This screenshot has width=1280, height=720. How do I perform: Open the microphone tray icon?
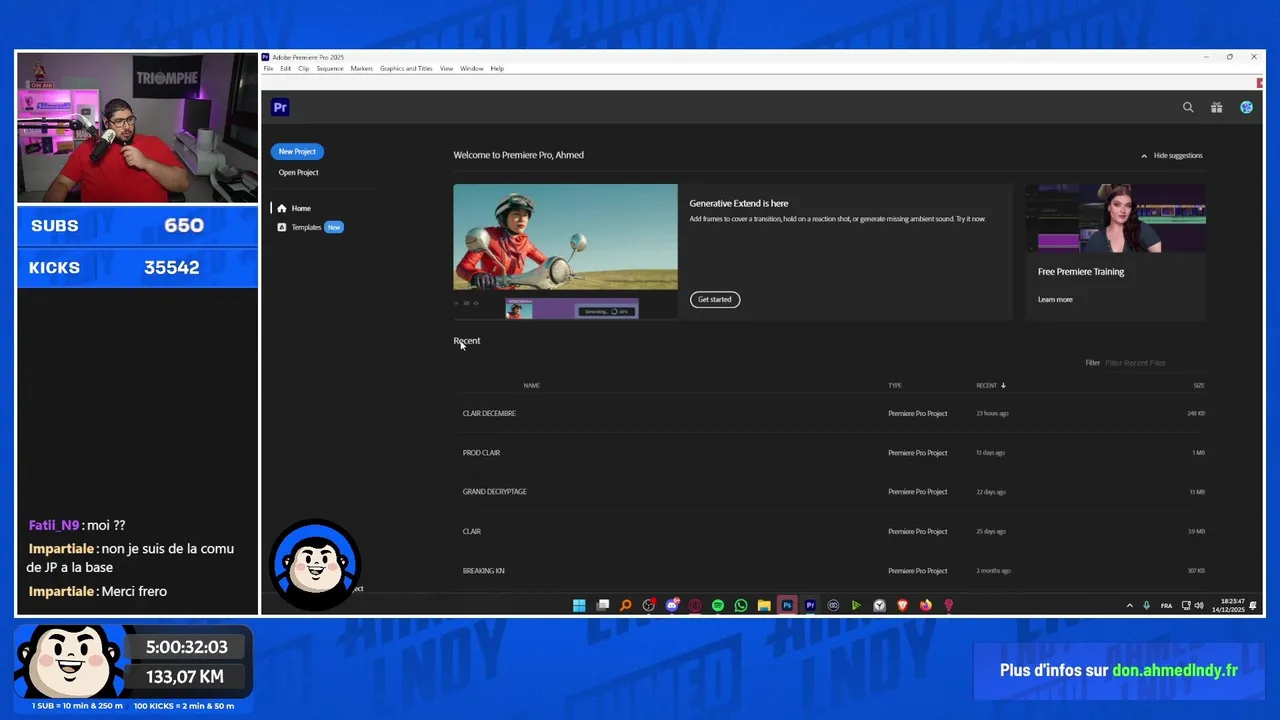(x=1146, y=605)
